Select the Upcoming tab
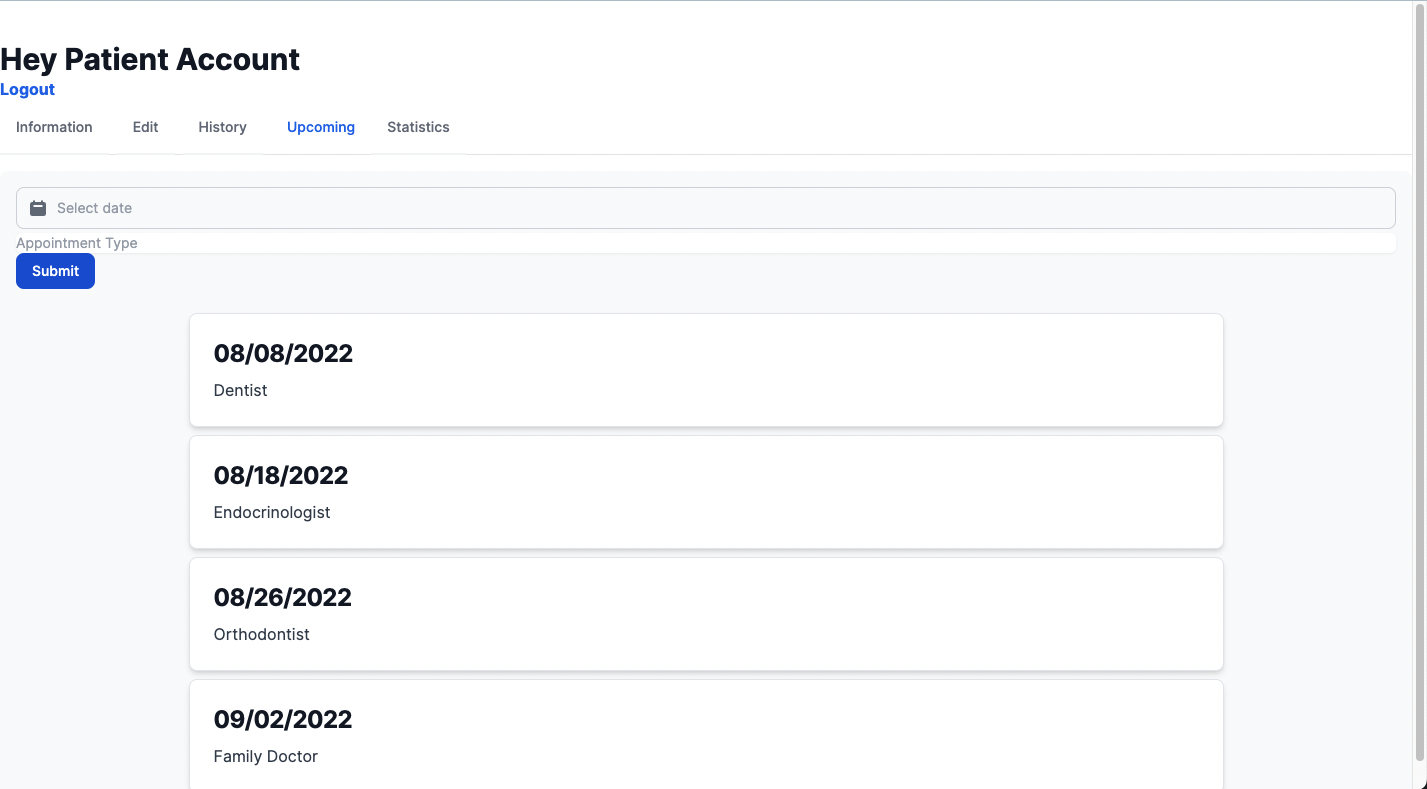1427x789 pixels. tap(320, 127)
